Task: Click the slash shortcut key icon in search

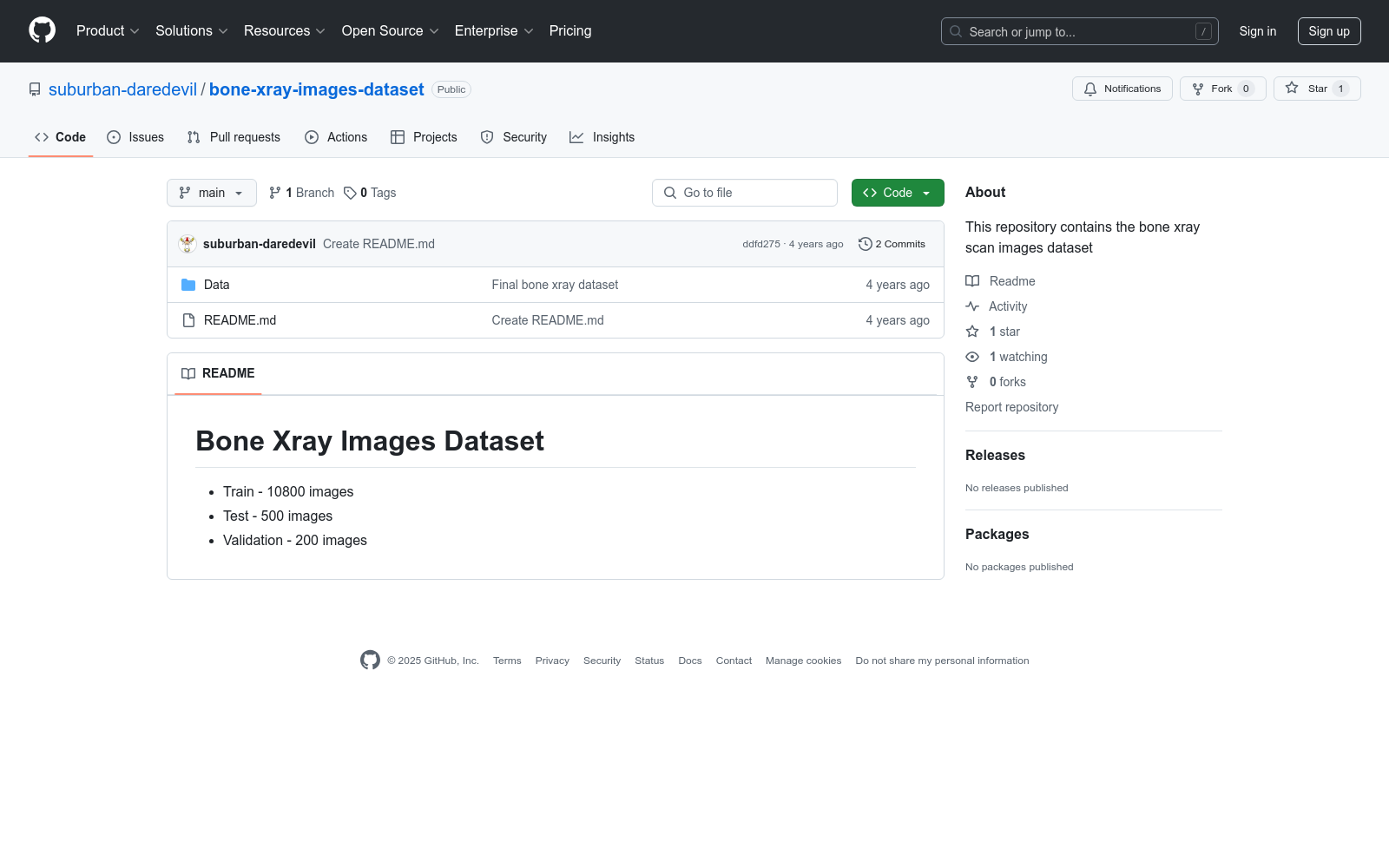Action: pos(1203,31)
